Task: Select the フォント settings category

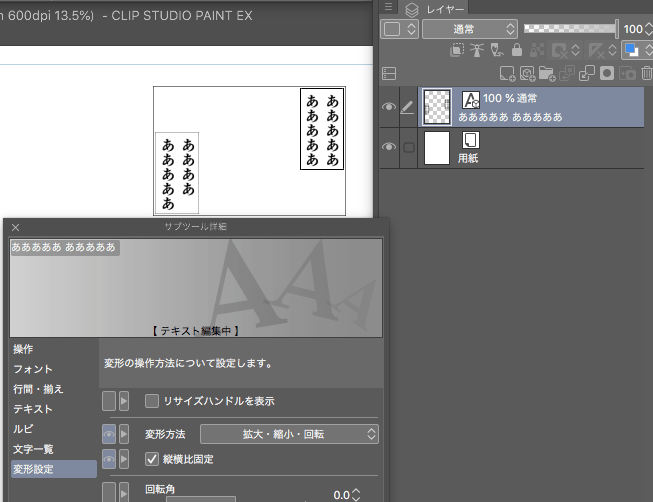Action: click(33, 369)
